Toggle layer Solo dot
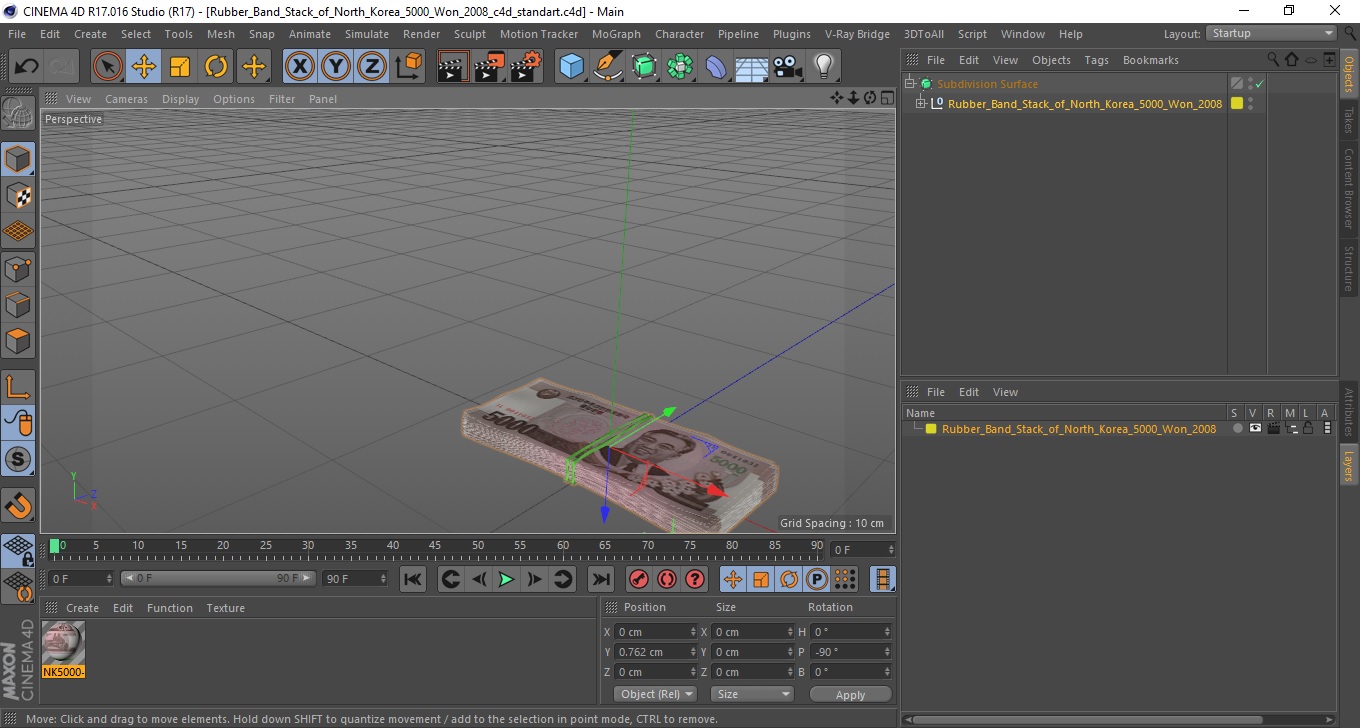This screenshot has width=1360, height=728. (x=1237, y=428)
